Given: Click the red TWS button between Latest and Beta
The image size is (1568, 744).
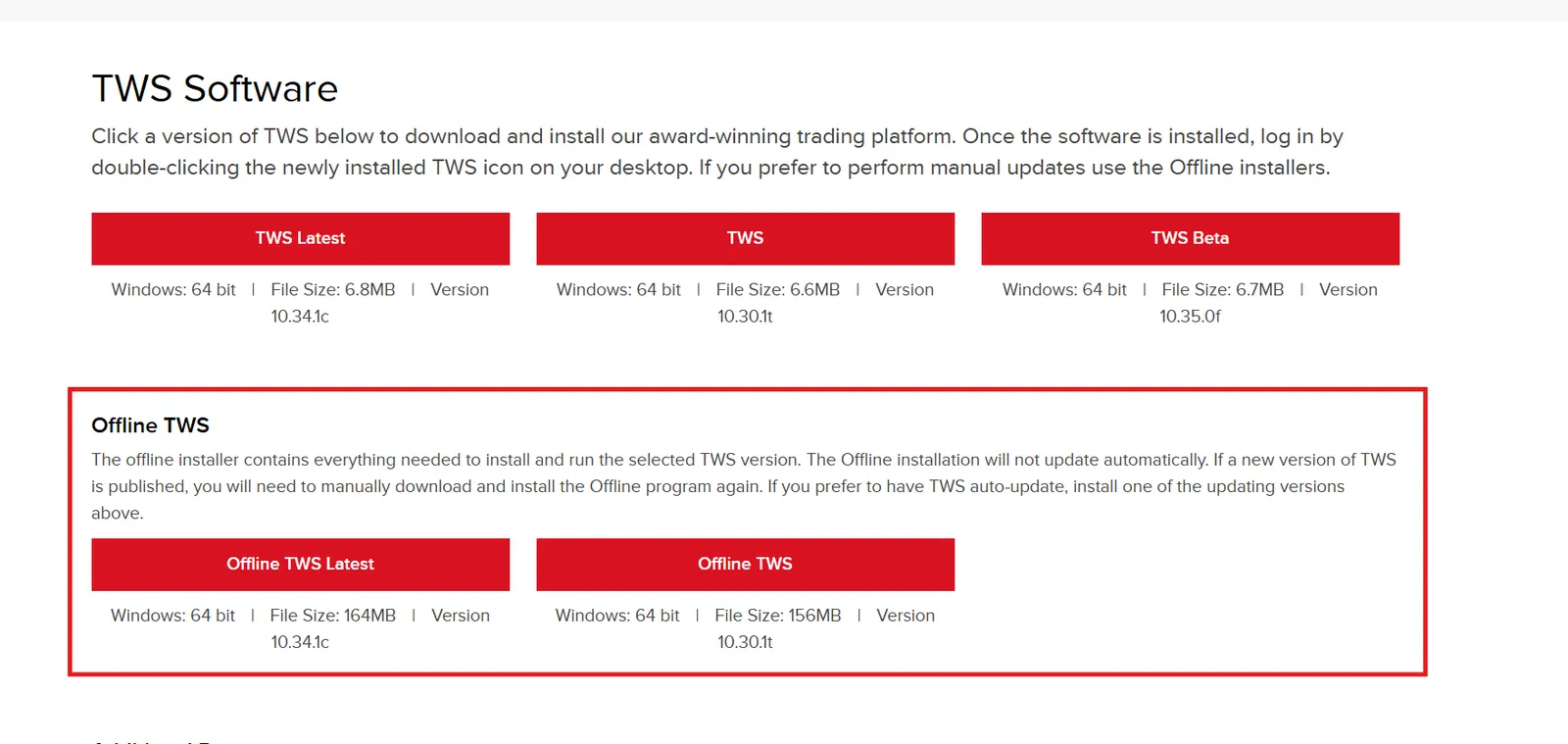Looking at the screenshot, I should (x=745, y=238).
